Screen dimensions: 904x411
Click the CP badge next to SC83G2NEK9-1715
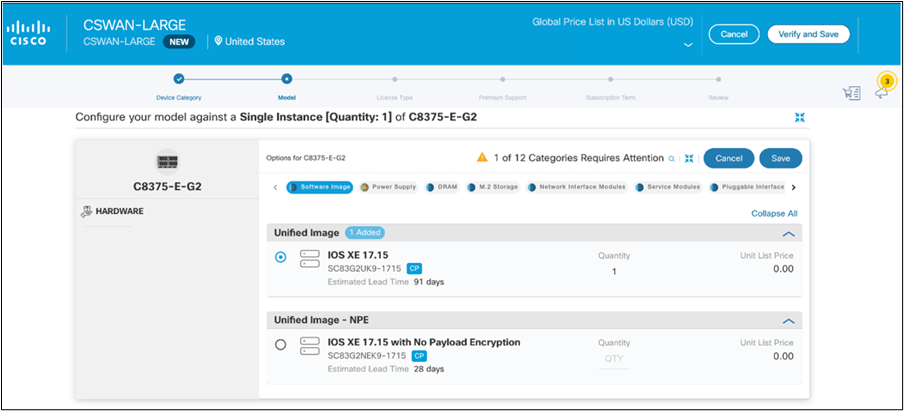[x=419, y=356]
